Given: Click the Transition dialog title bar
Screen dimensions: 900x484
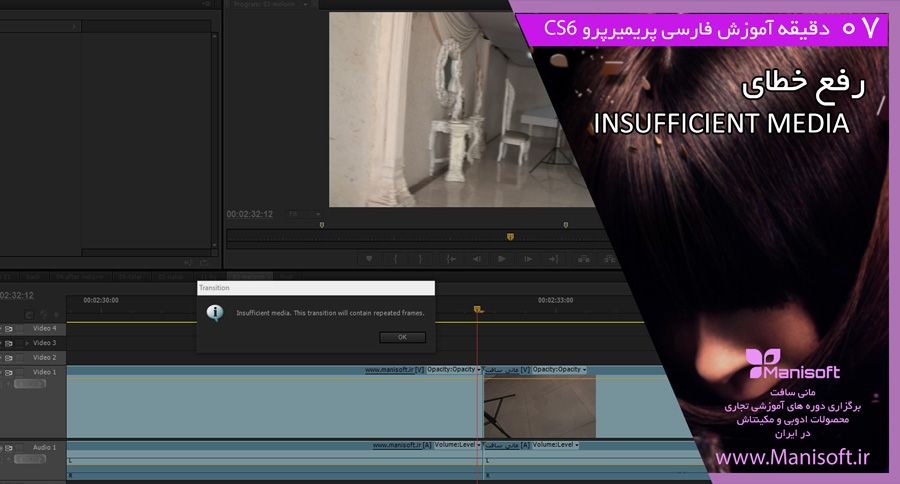Looking at the screenshot, I should pos(316,288).
